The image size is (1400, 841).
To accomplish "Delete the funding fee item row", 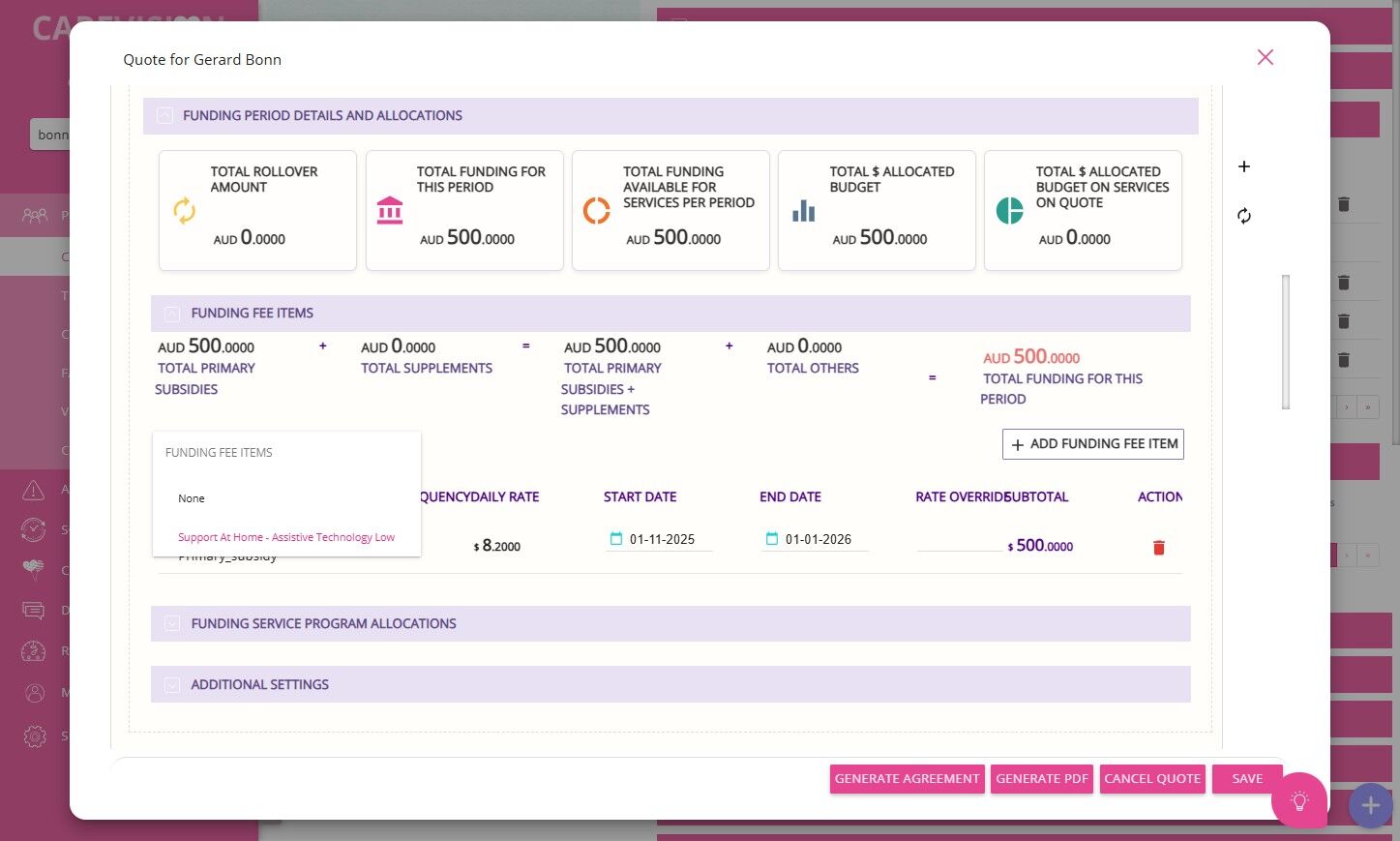I will click(x=1159, y=548).
